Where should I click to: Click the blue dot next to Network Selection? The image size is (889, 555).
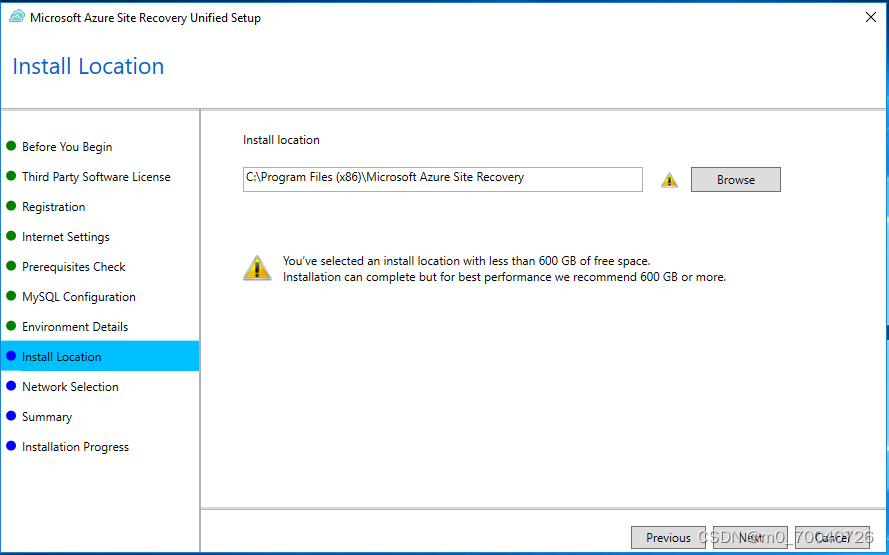[11, 387]
